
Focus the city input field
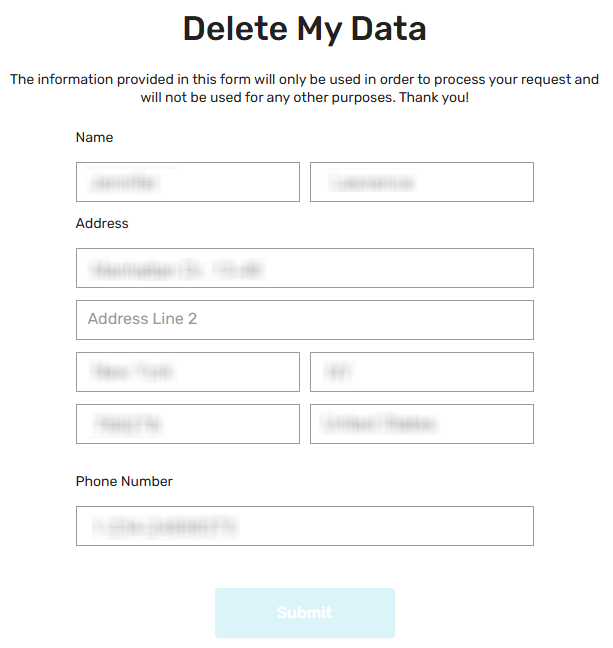tap(187, 372)
